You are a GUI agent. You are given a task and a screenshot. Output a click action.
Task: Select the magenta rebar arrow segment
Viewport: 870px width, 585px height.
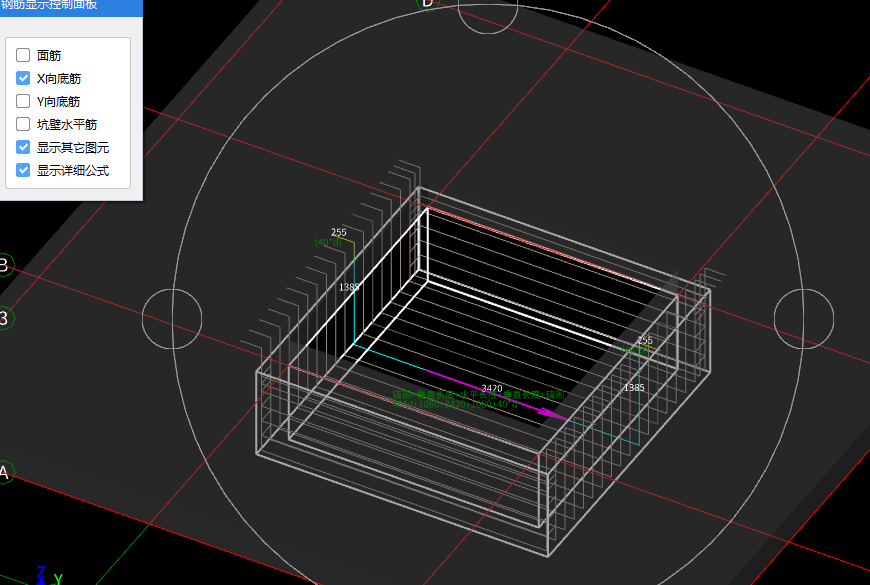click(495, 393)
